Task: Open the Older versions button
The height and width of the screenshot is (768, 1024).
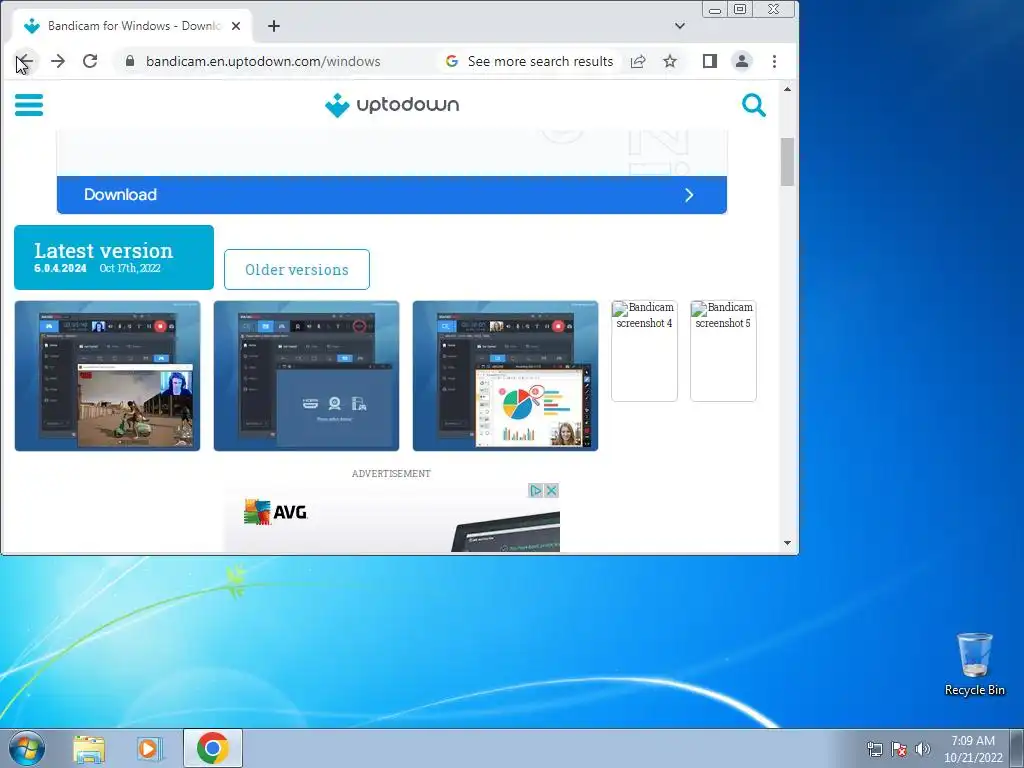Action: tap(296, 270)
